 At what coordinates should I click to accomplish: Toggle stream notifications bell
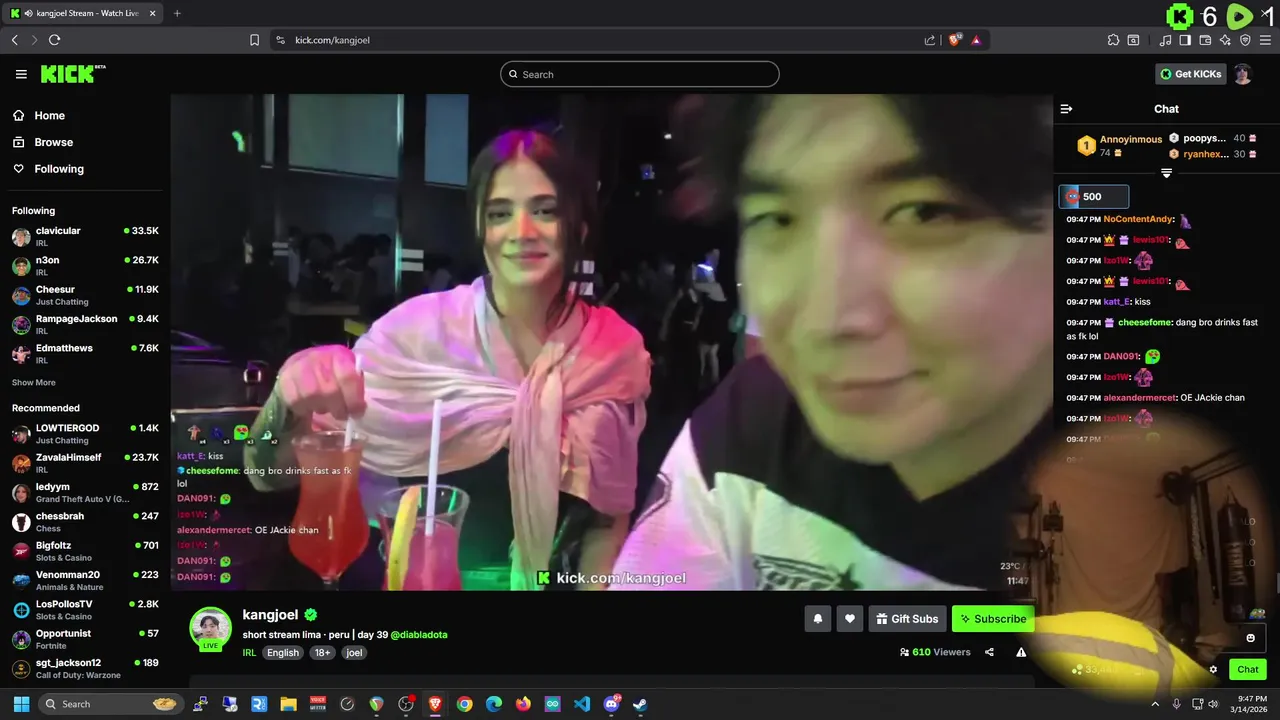(x=817, y=619)
